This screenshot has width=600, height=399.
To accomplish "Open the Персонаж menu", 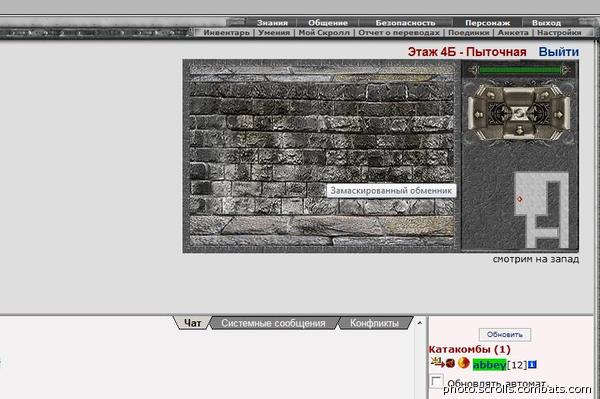I will click(x=488, y=23).
